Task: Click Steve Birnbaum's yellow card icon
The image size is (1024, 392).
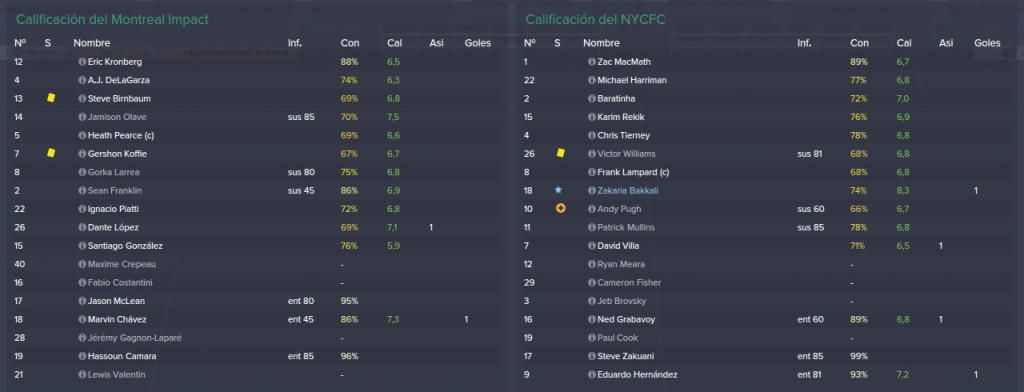Action: pyautogui.click(x=51, y=98)
